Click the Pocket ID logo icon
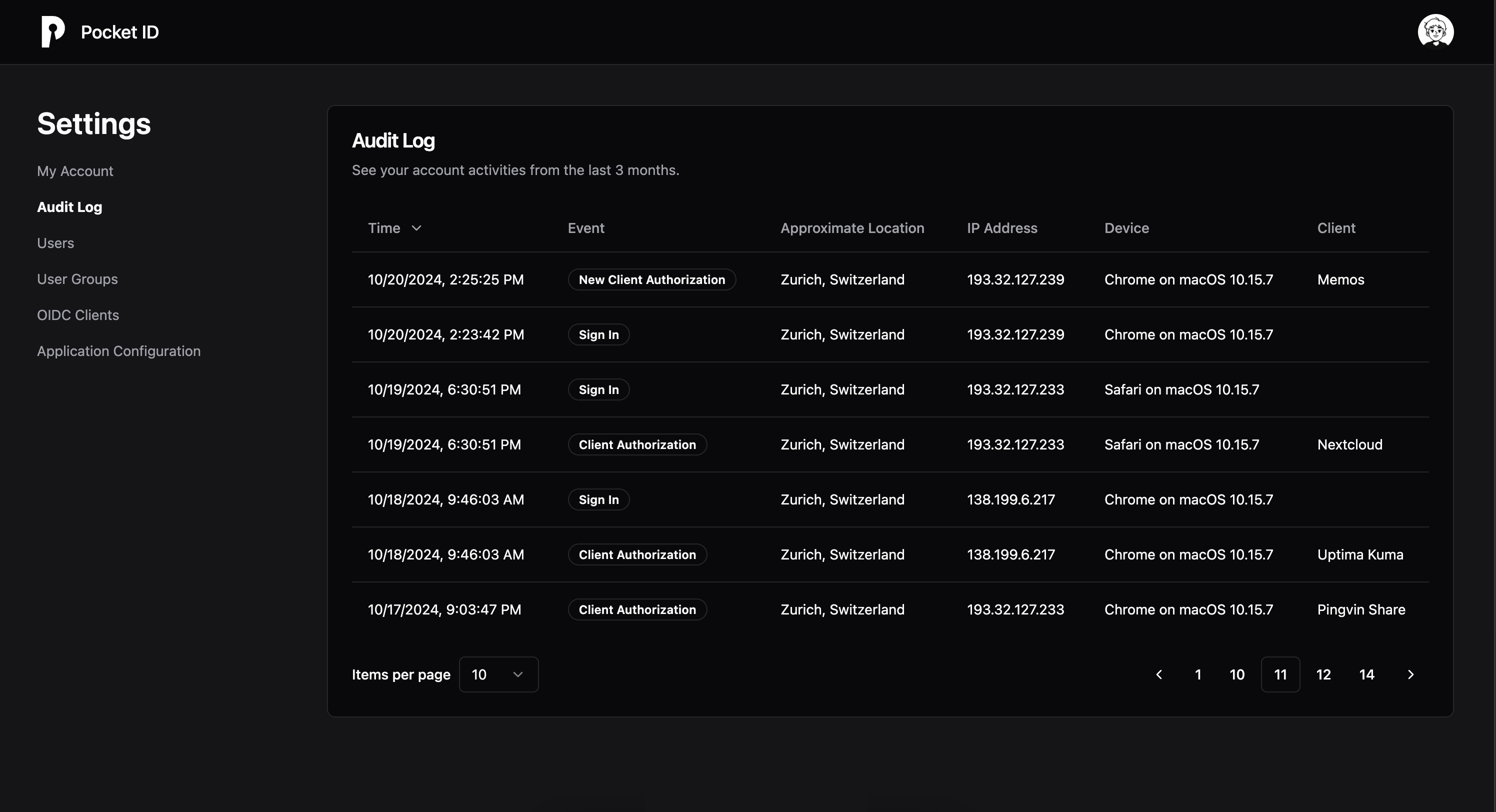 [52, 32]
